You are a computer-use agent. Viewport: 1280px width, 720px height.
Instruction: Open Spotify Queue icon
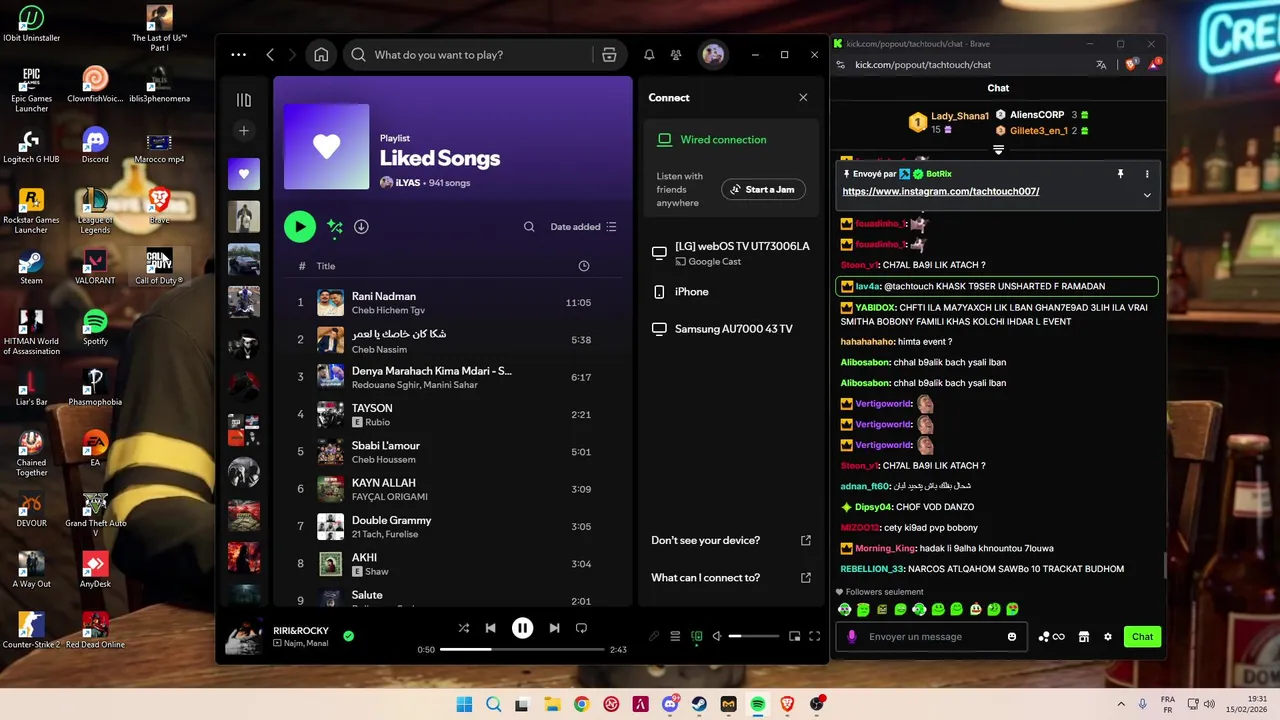click(x=675, y=636)
